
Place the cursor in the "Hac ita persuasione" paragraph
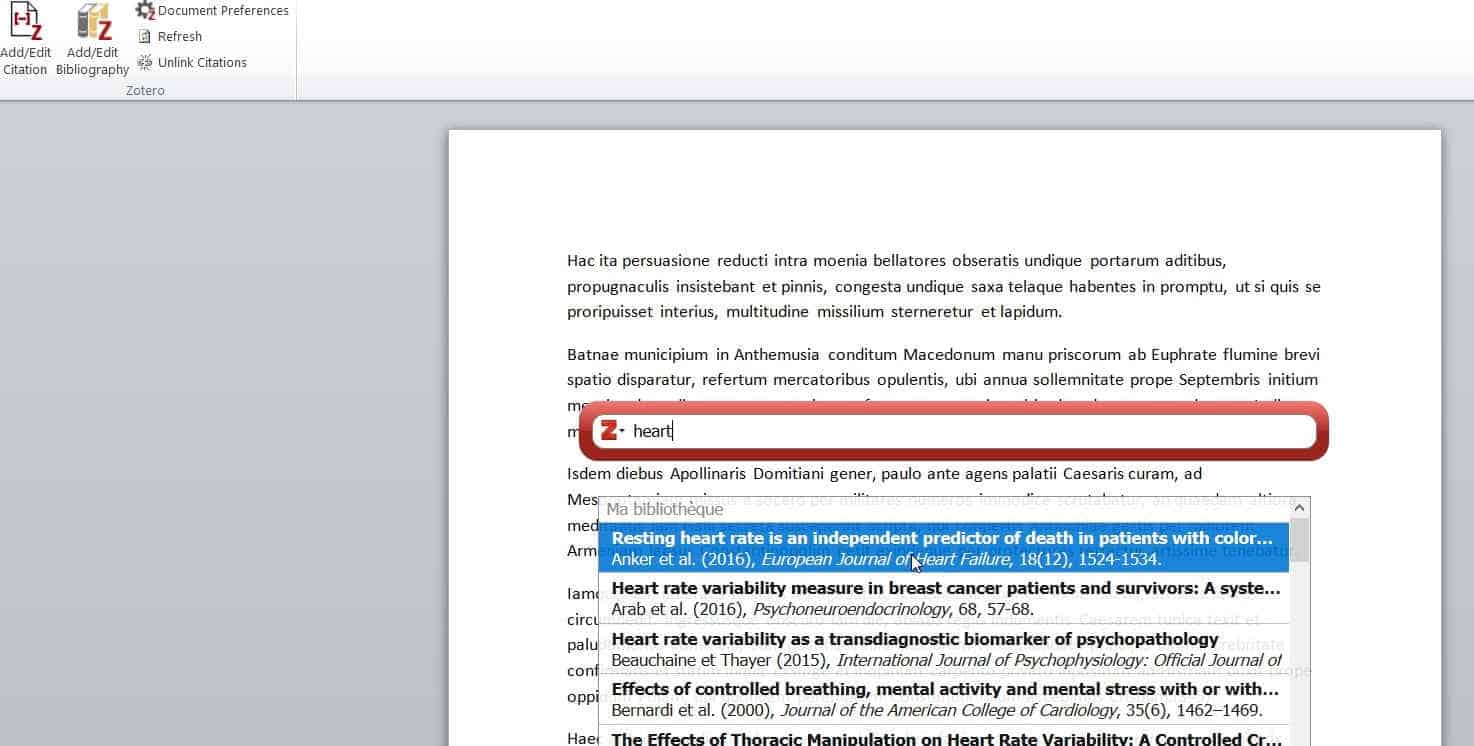point(943,286)
